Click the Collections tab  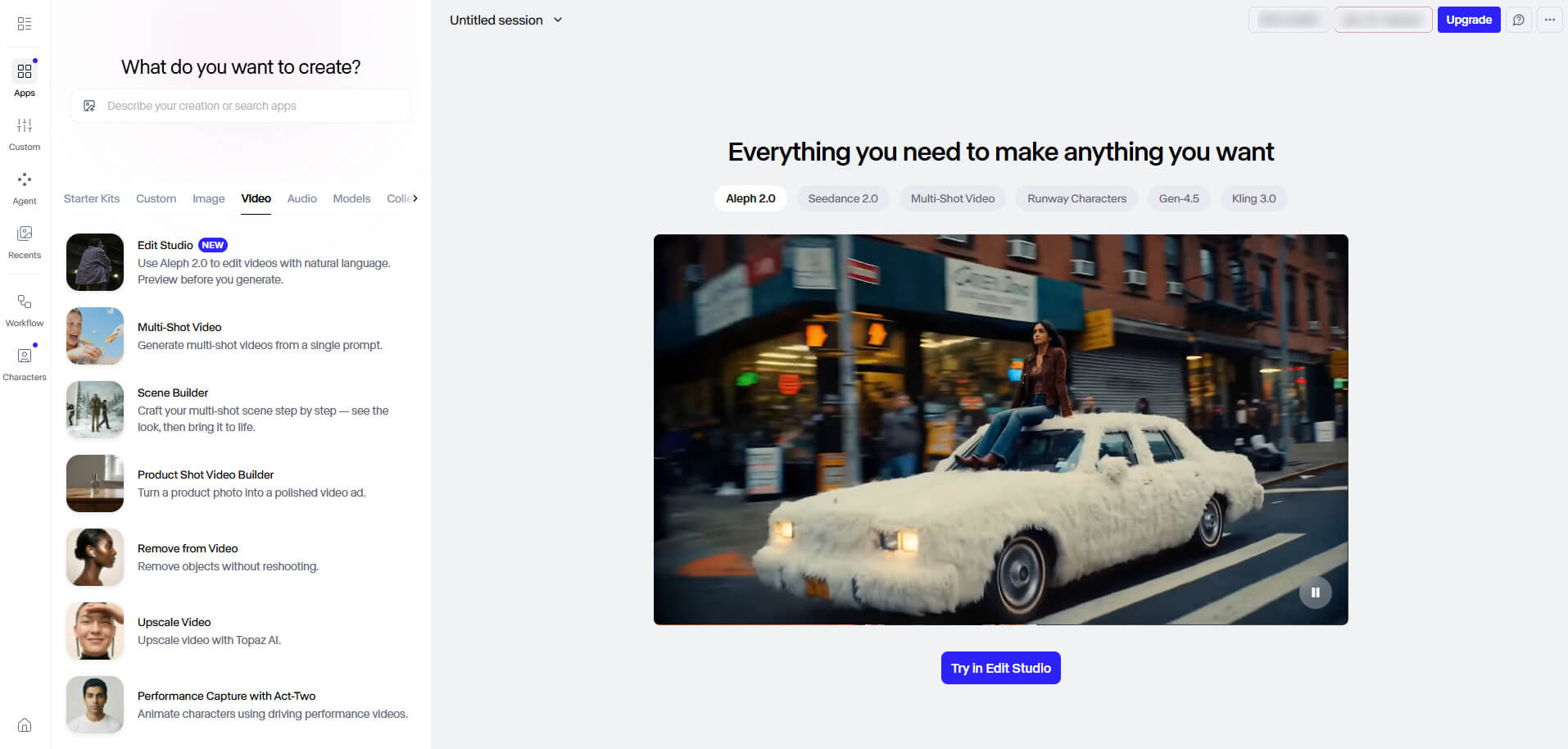[397, 198]
